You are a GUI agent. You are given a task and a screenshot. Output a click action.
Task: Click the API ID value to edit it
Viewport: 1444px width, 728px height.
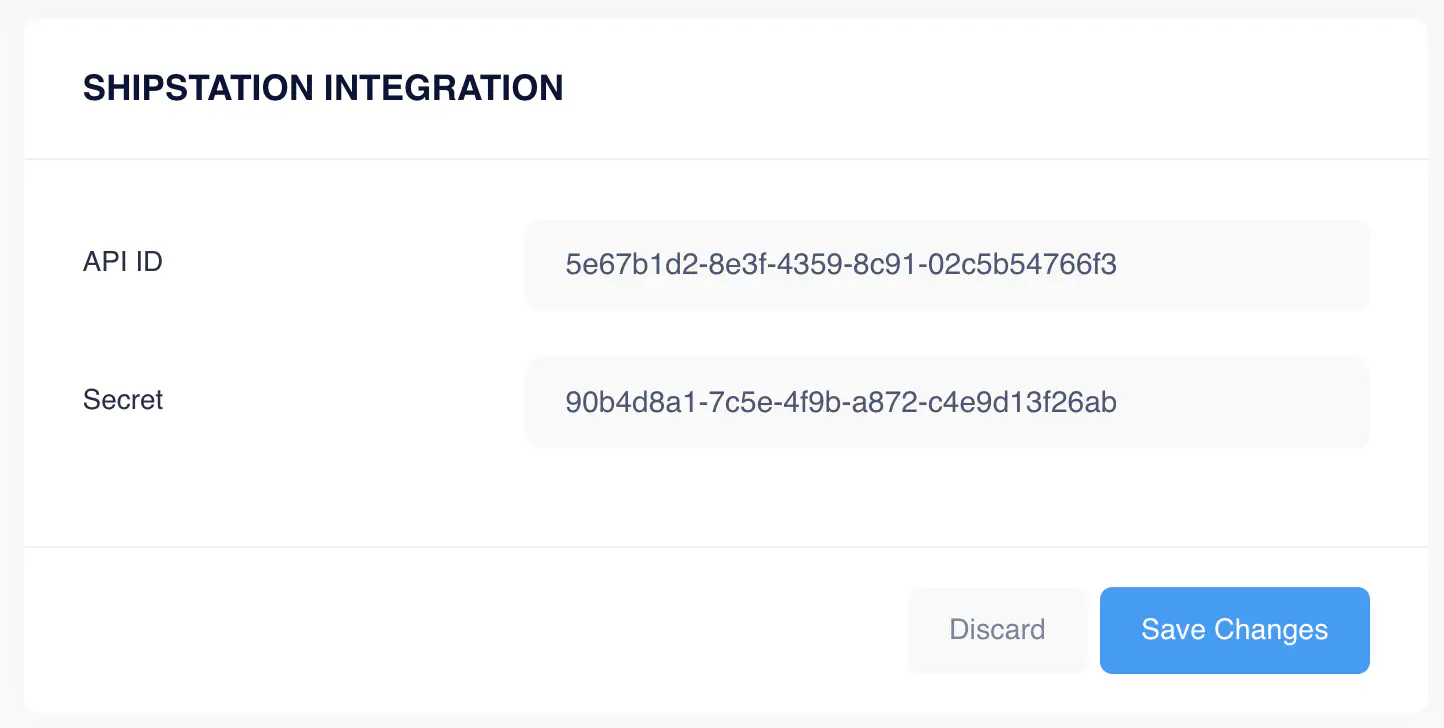click(x=840, y=264)
